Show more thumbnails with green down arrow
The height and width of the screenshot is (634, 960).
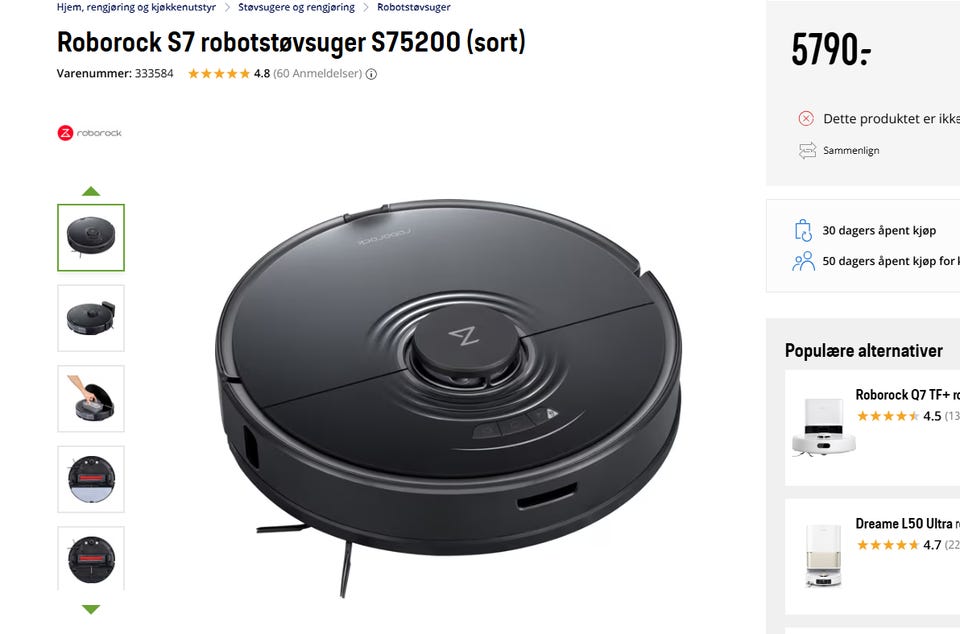tap(91, 609)
